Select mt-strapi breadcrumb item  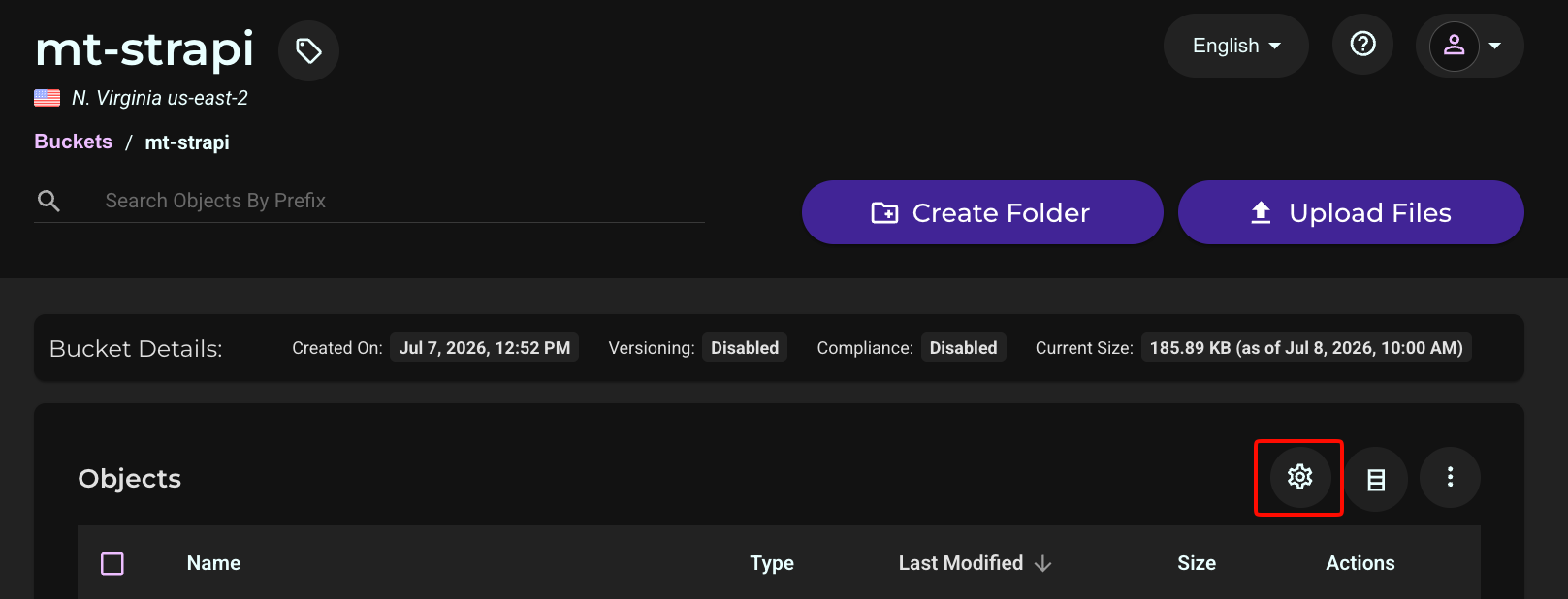point(187,142)
